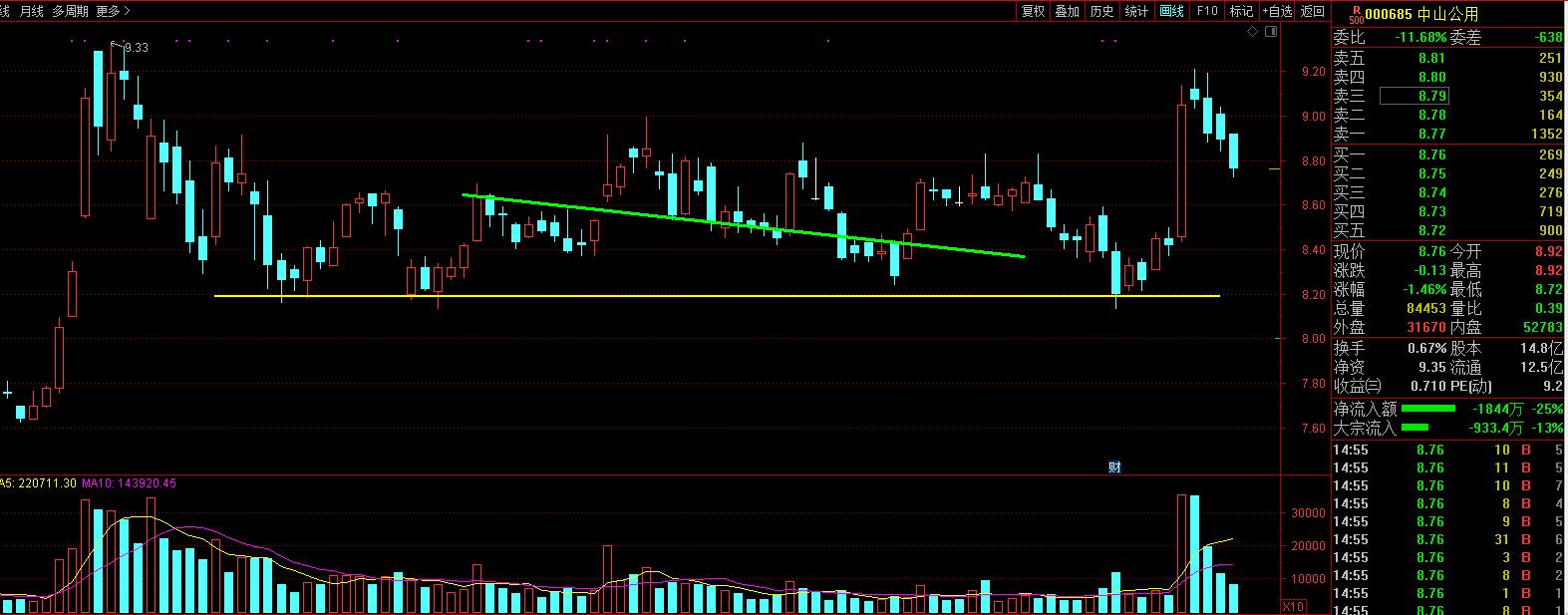Viewport: 1568px width, 615px height.
Task: Click the 卖五 price 8.81
Action: pos(1431,58)
